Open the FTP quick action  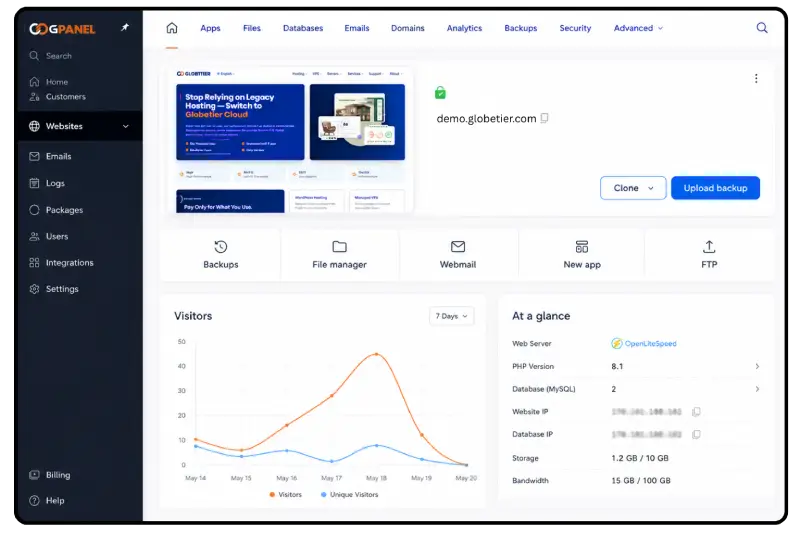point(709,255)
